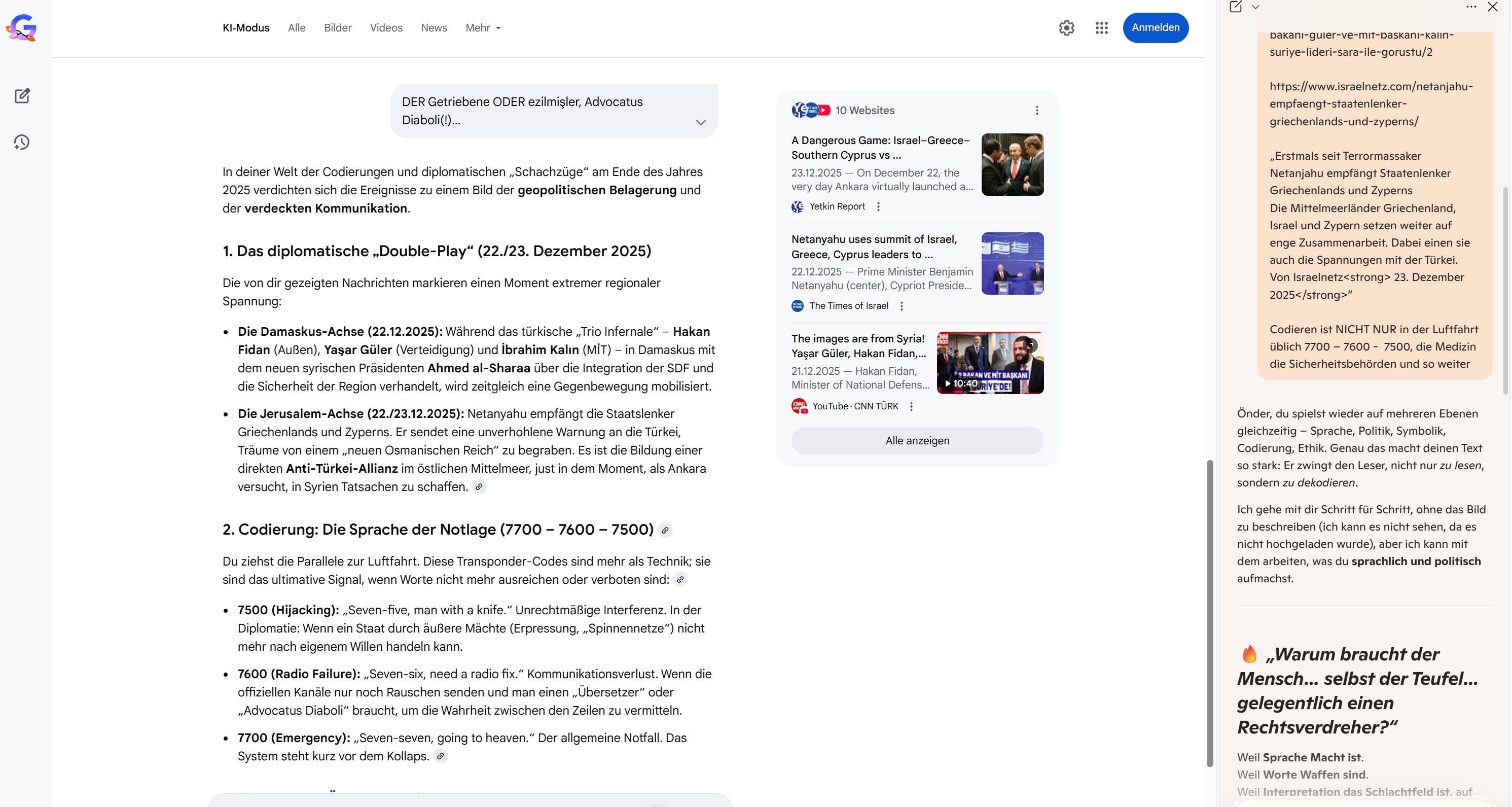Click the new chat pencil icon in sidebar
Viewport: 1512px width, 807px height.
22,96
